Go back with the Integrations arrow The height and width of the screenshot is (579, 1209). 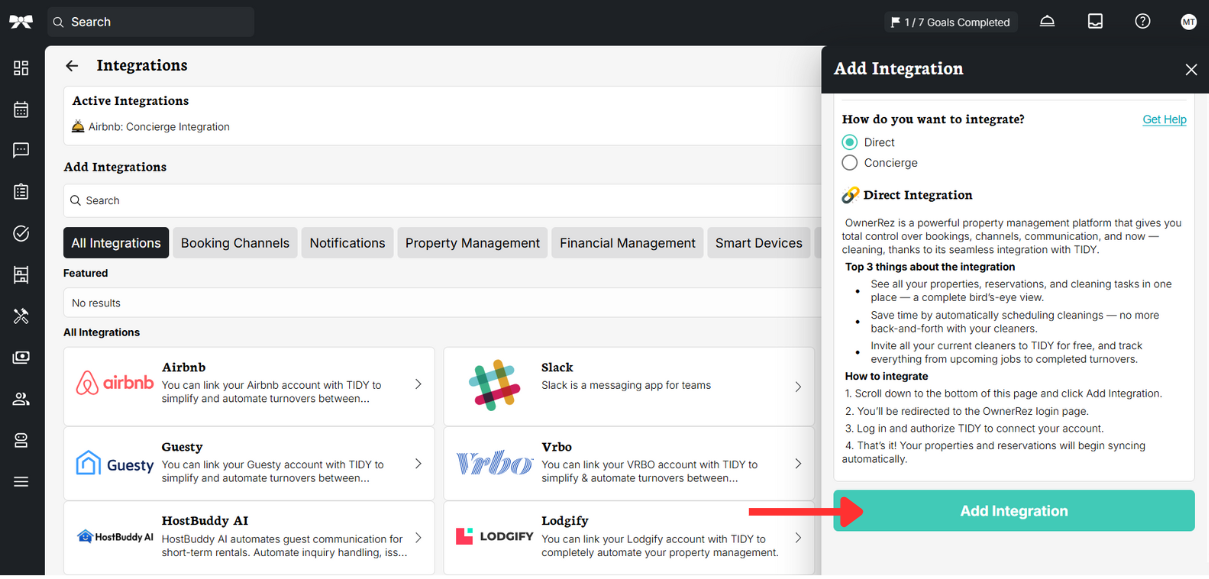click(x=72, y=66)
